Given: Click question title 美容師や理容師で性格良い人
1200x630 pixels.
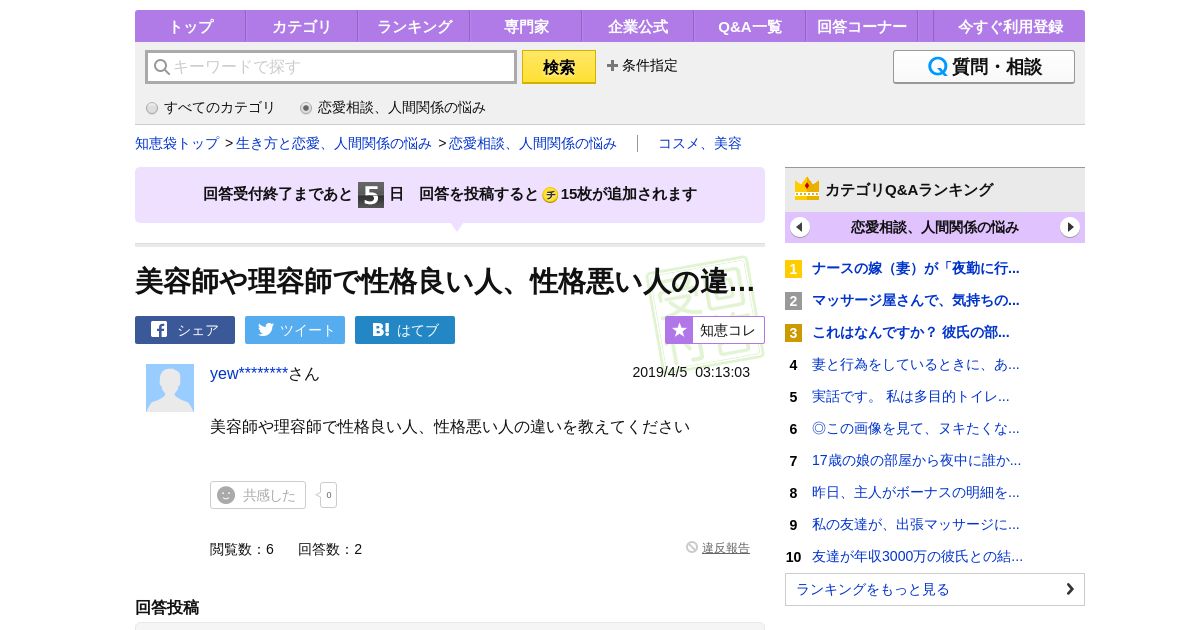Looking at the screenshot, I should (x=445, y=281).
